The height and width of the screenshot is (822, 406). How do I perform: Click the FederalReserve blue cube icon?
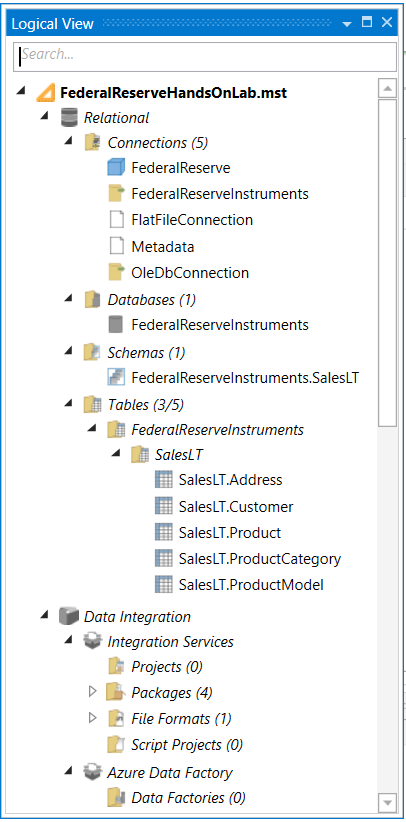coord(115,168)
